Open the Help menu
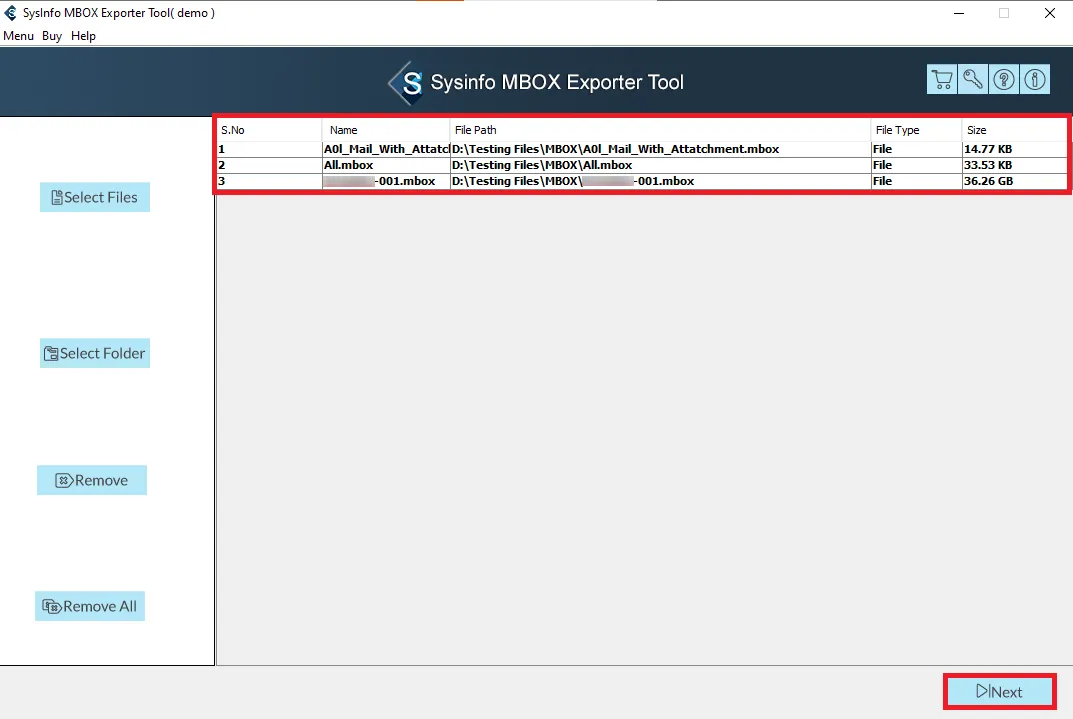Image resolution: width=1073 pixels, height=719 pixels. click(83, 36)
